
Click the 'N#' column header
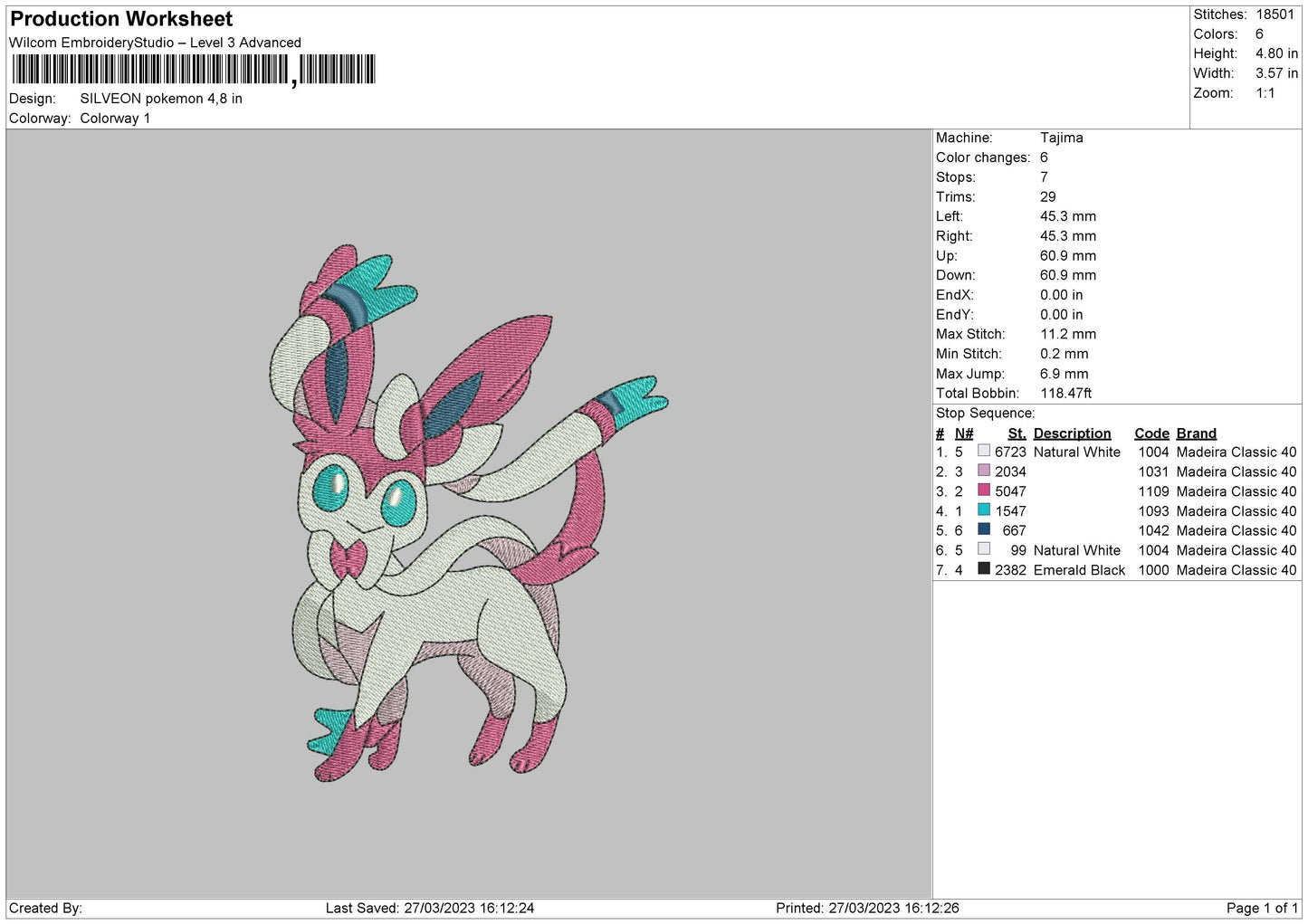tap(964, 433)
